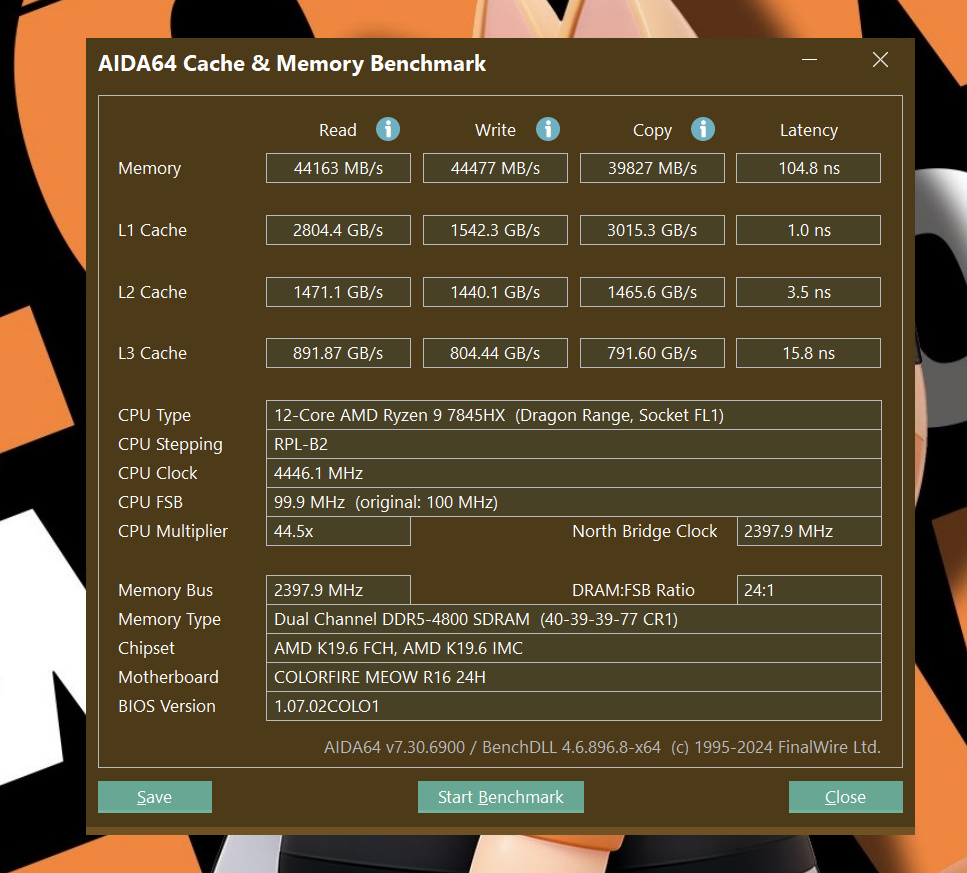Click the Read info icon
The width and height of the screenshot is (967, 873).
388,129
